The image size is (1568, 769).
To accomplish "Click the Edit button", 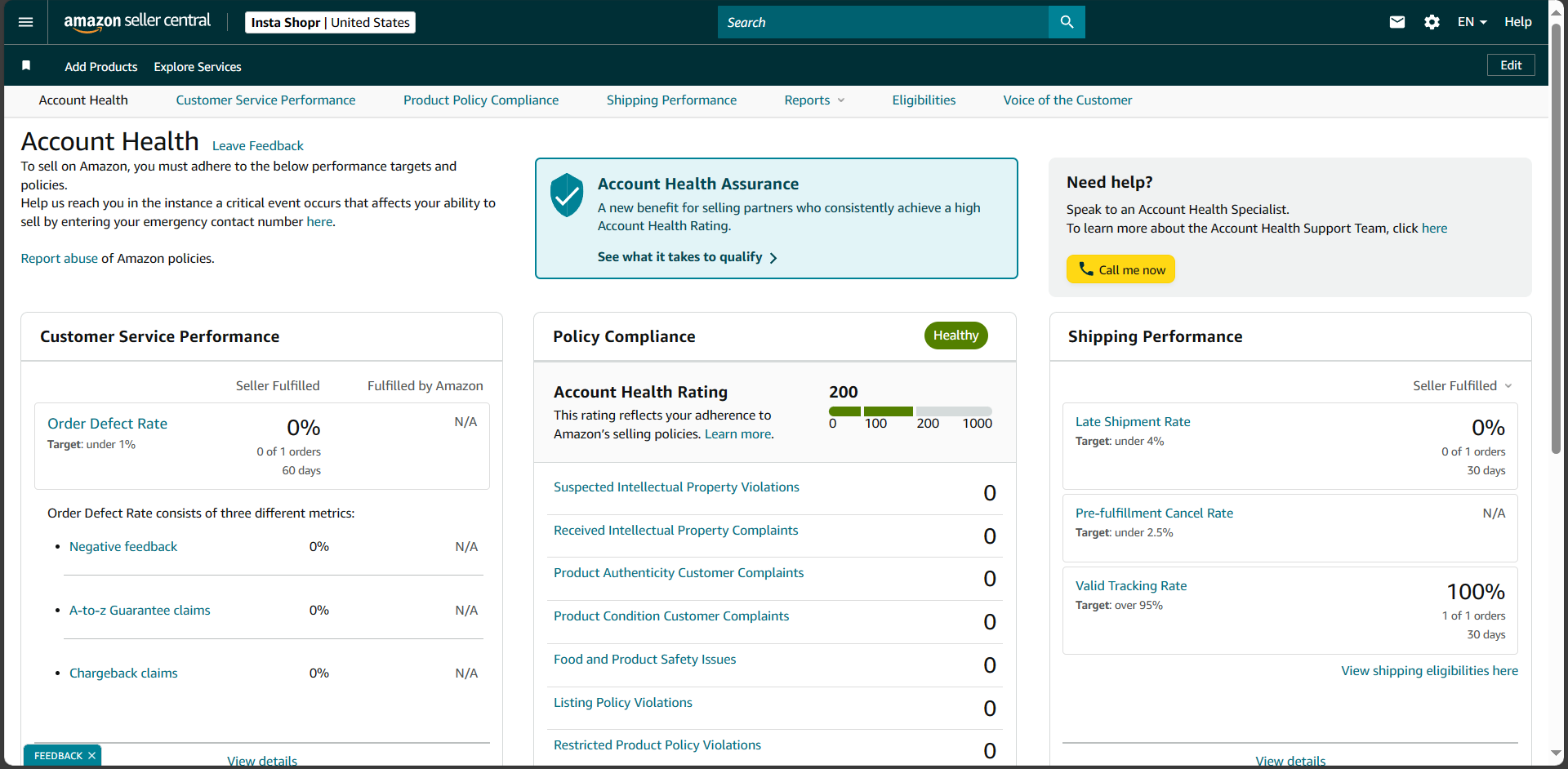I will click(x=1510, y=65).
